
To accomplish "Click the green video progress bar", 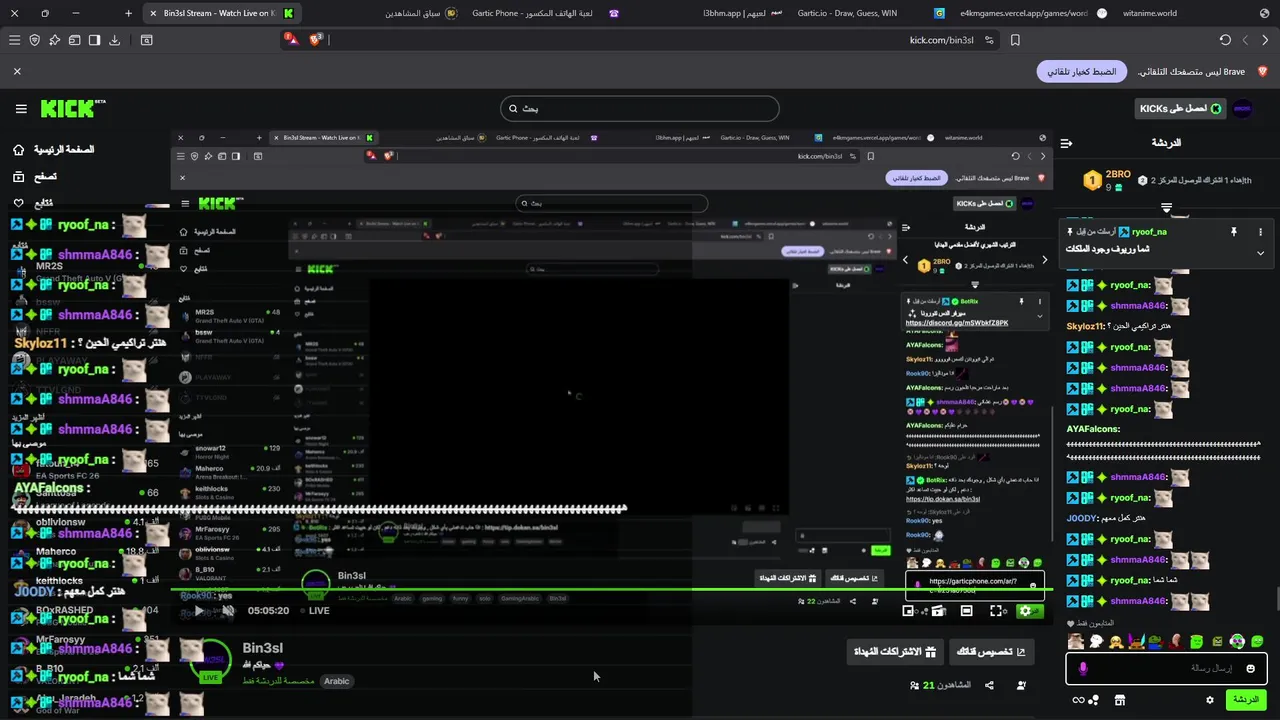I will tap(610, 589).
